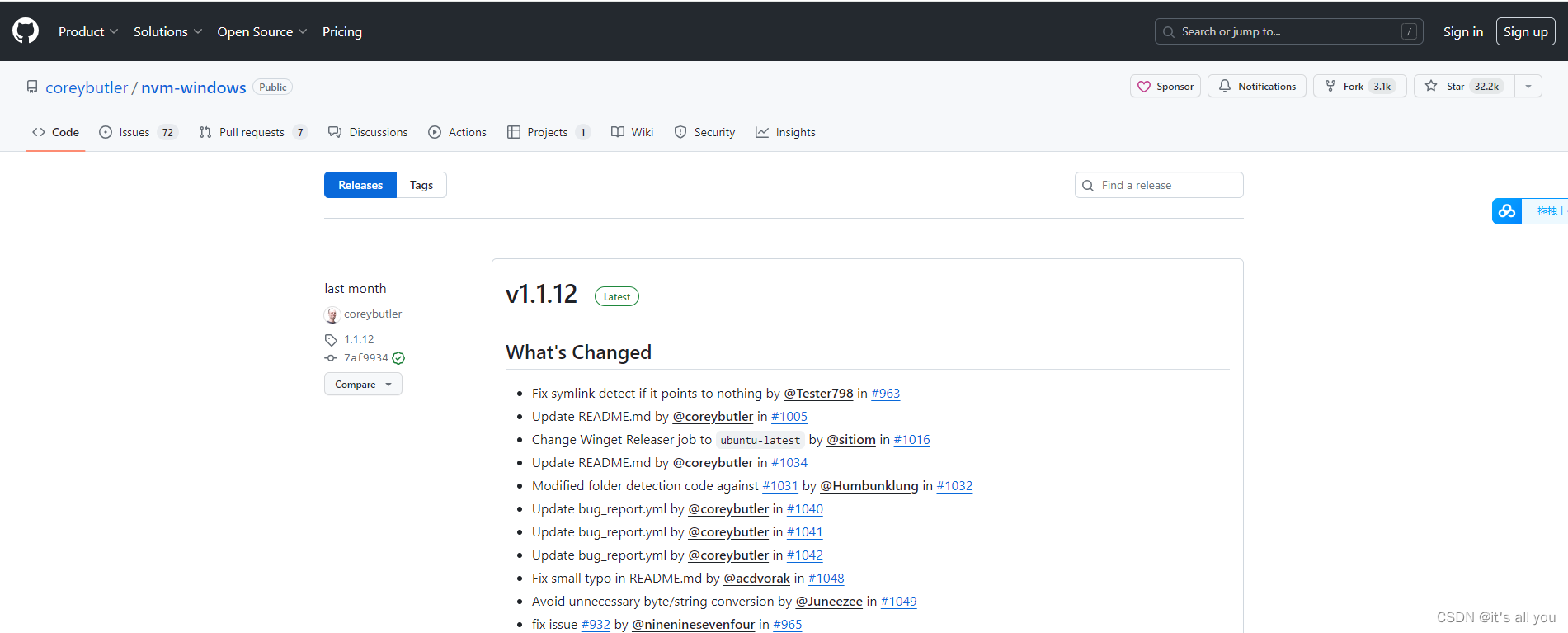1568x633 pixels.
Task: Open the v1.1.12 release title
Action: coord(541,294)
